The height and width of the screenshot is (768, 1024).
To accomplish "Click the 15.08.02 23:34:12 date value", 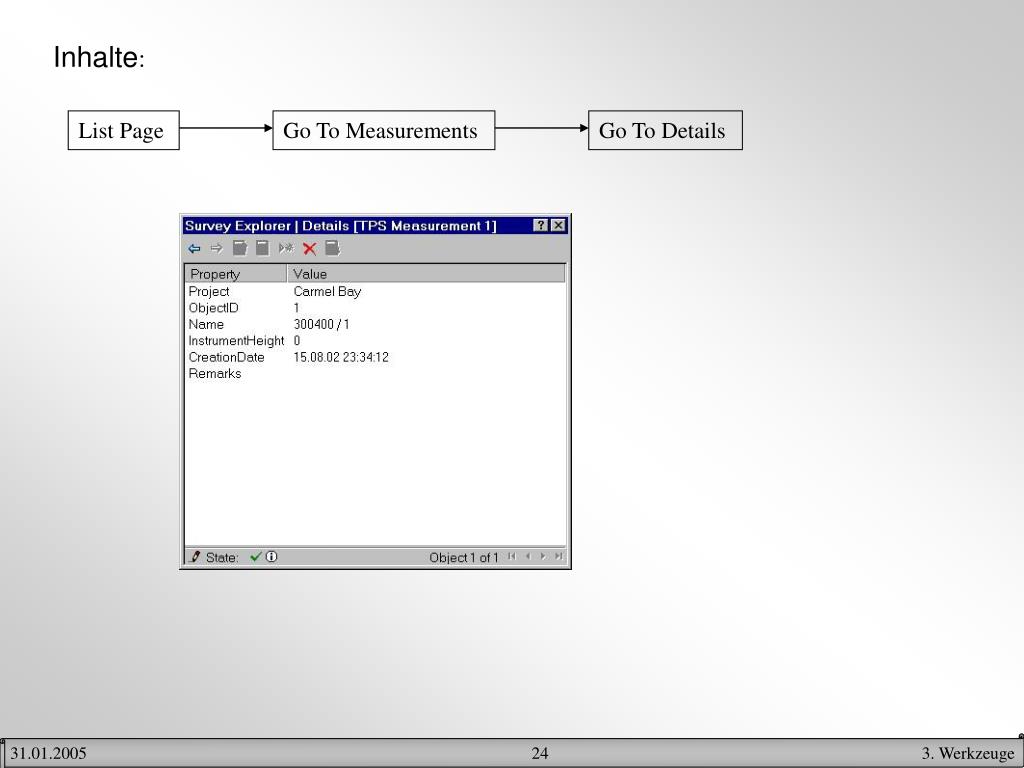I will tap(341, 357).
